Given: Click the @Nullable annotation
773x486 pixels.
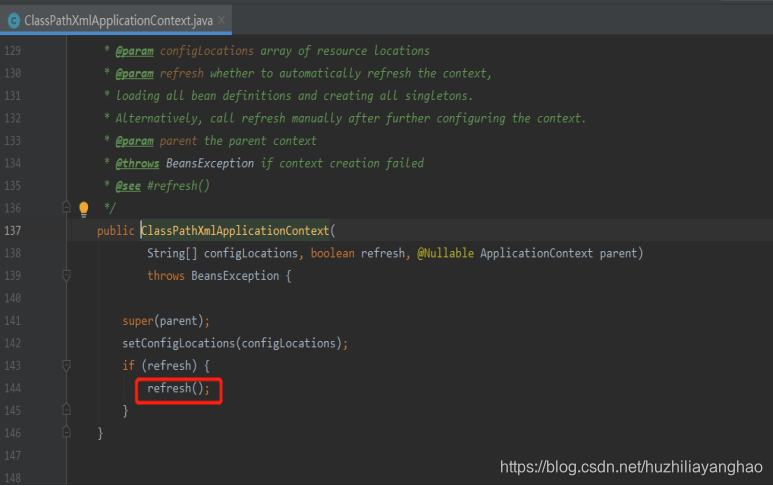Looking at the screenshot, I should click(446, 253).
